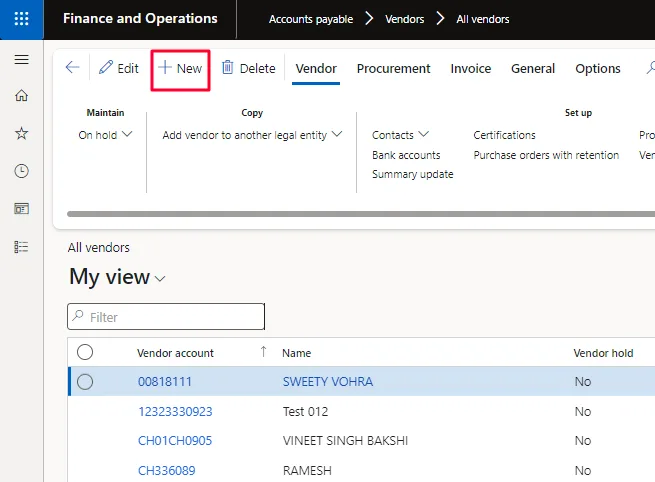
Task: Click All vendors in the breadcrumb
Action: pos(482,19)
